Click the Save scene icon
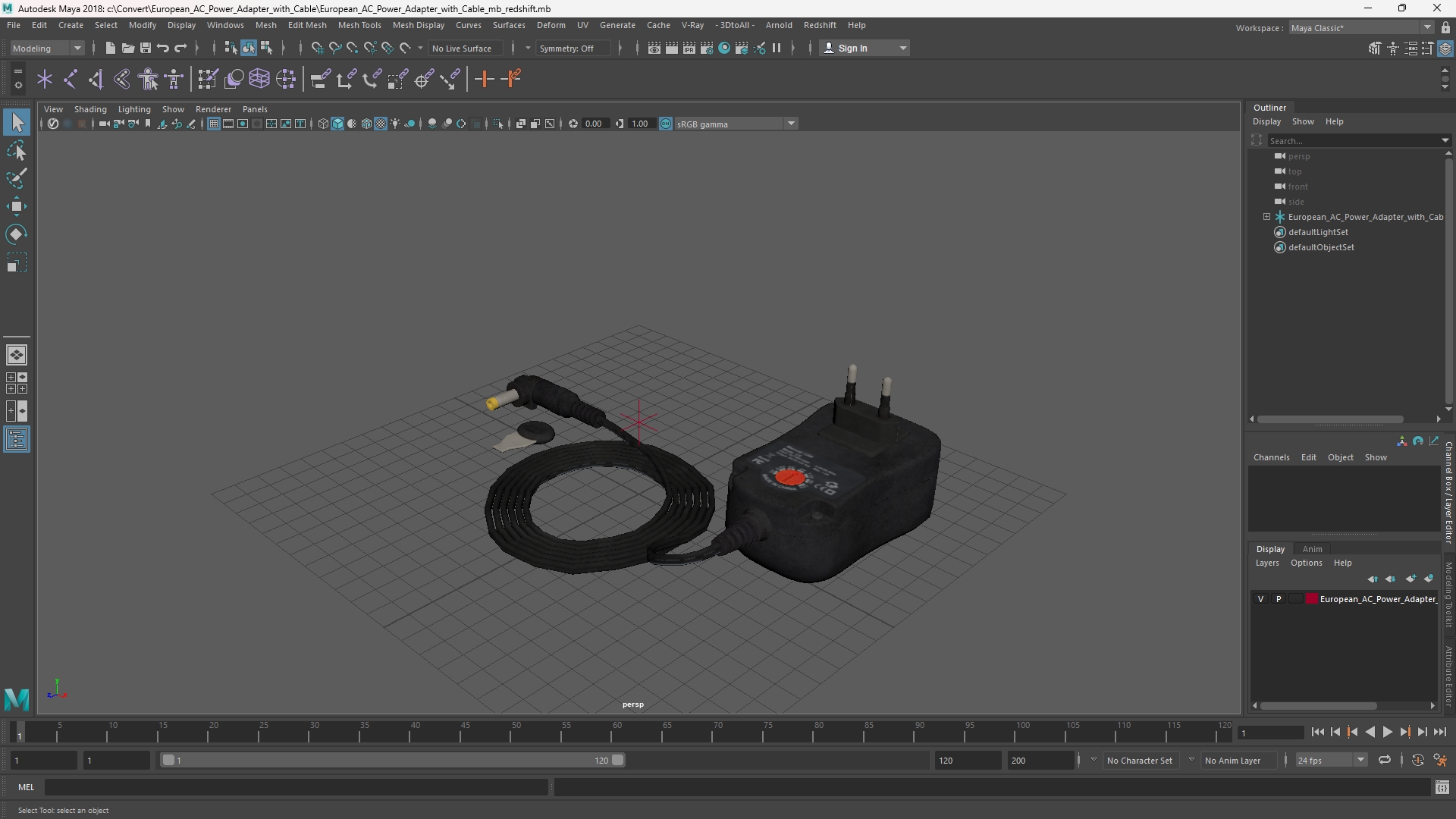 146,48
